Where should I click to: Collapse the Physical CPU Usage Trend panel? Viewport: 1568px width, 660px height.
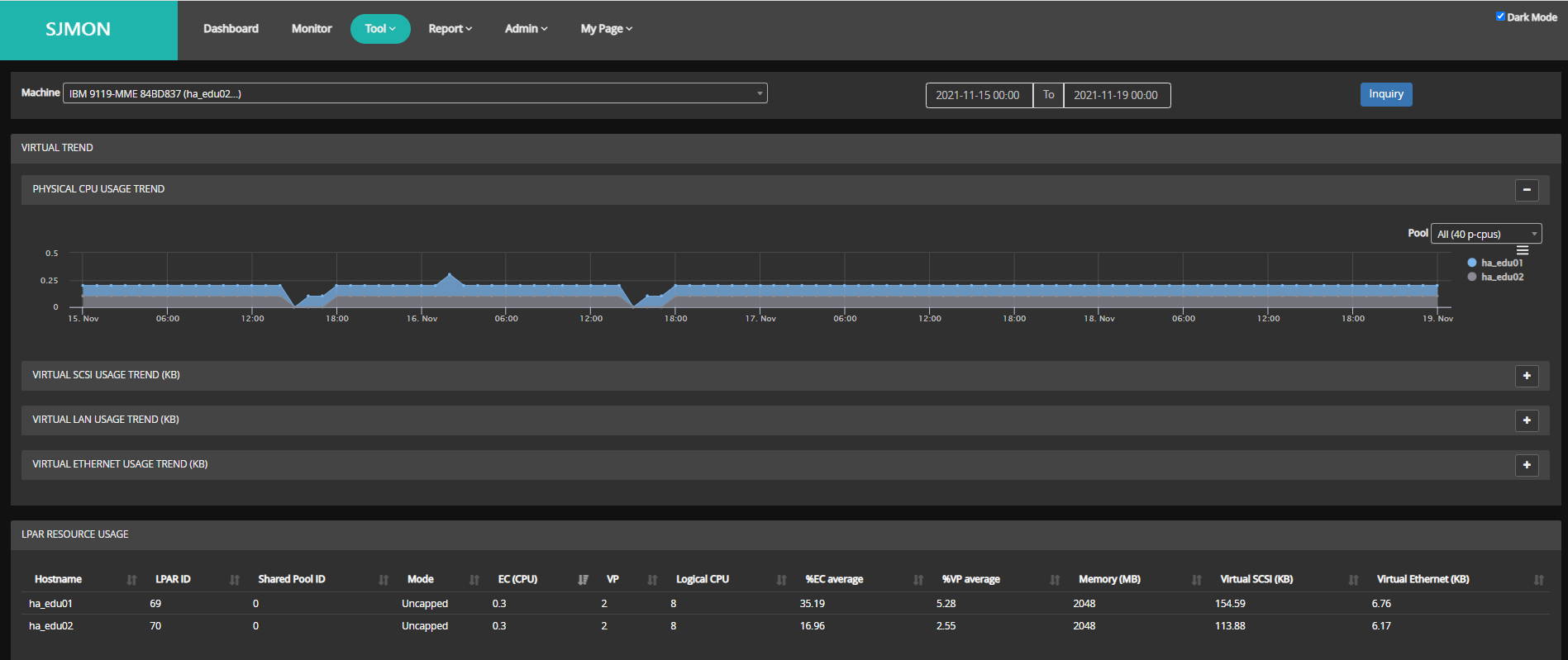coord(1526,190)
